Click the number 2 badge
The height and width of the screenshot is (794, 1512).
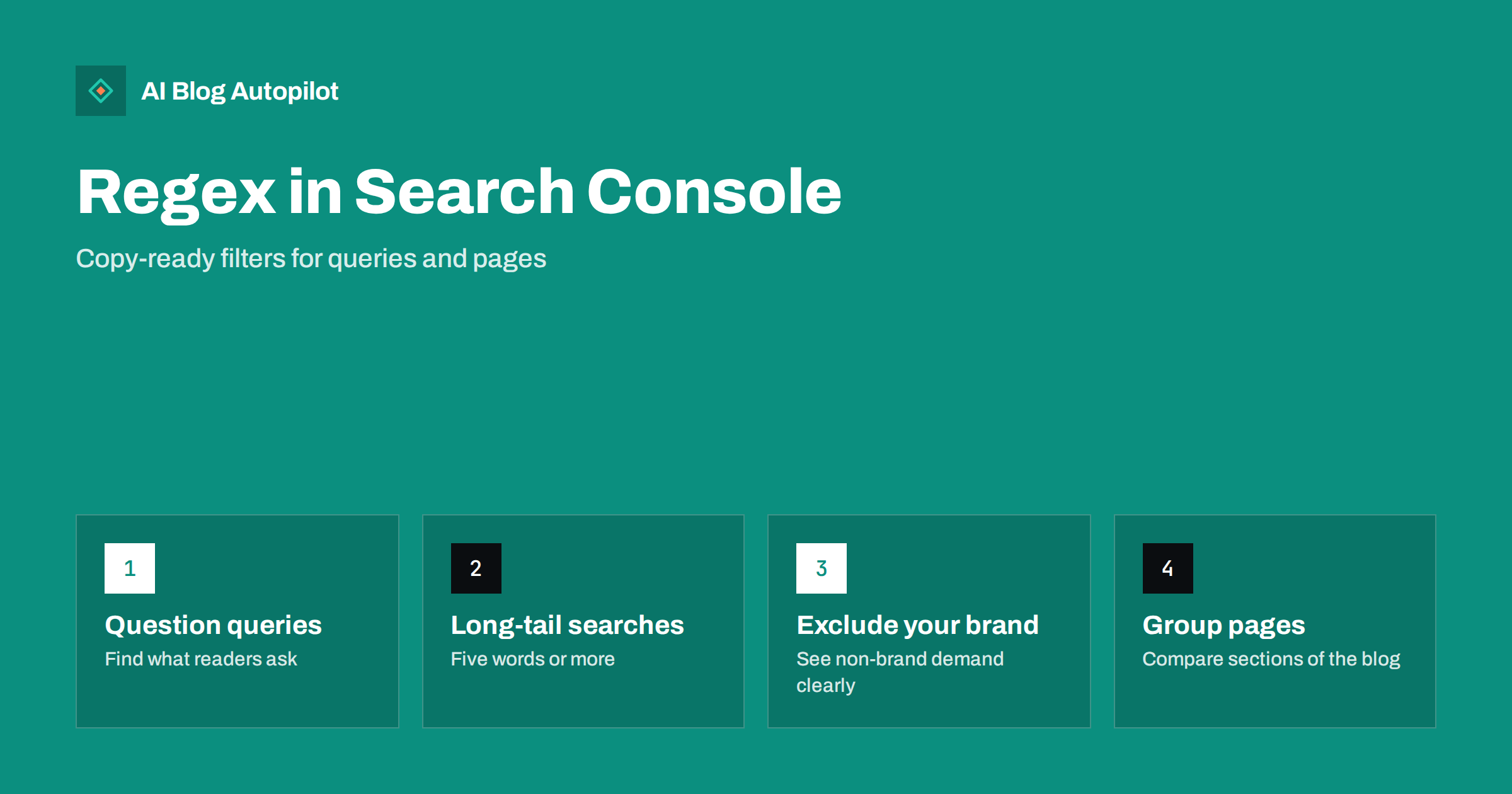pos(476,568)
